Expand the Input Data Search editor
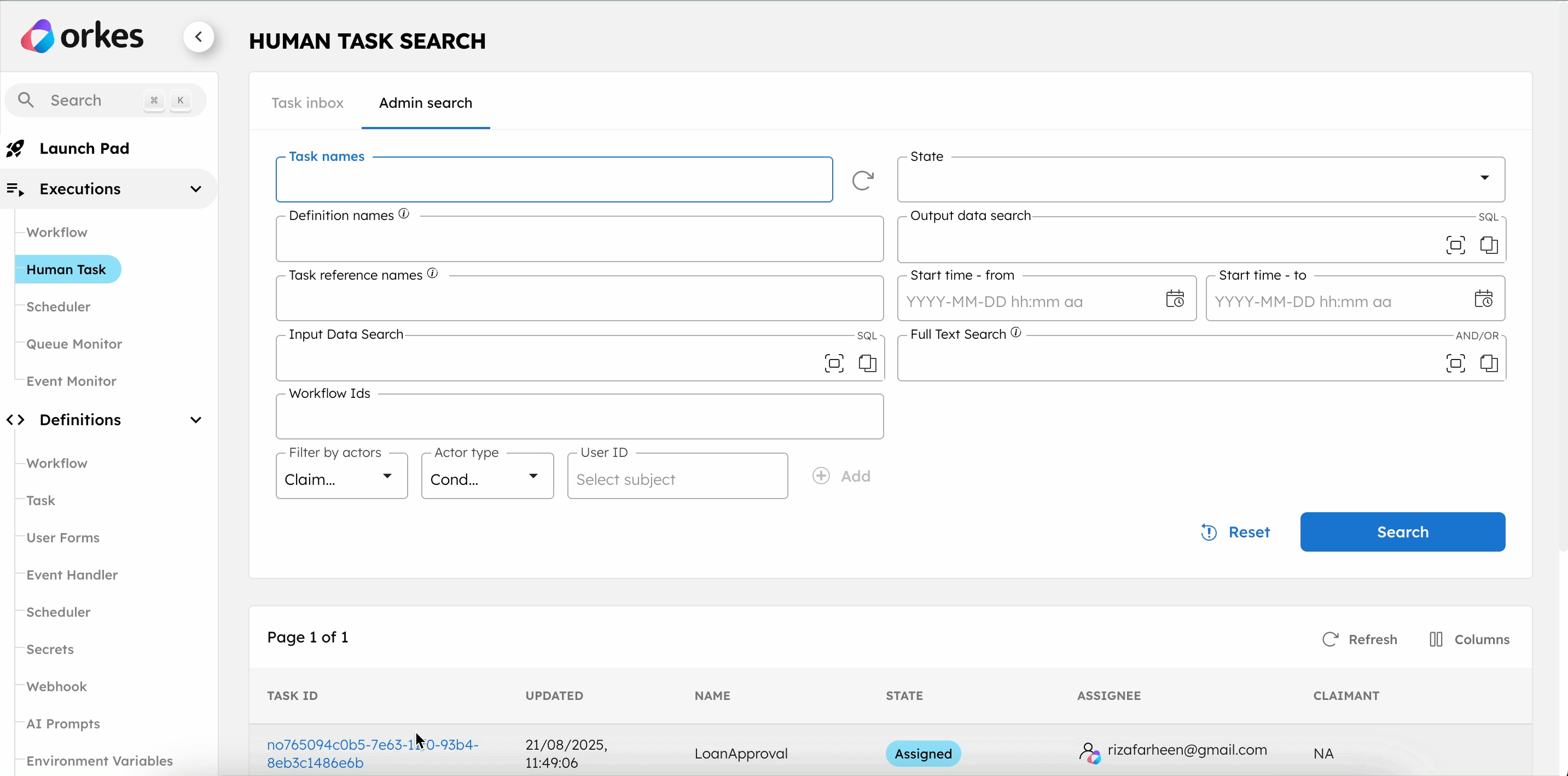Image resolution: width=1568 pixels, height=776 pixels. (834, 363)
